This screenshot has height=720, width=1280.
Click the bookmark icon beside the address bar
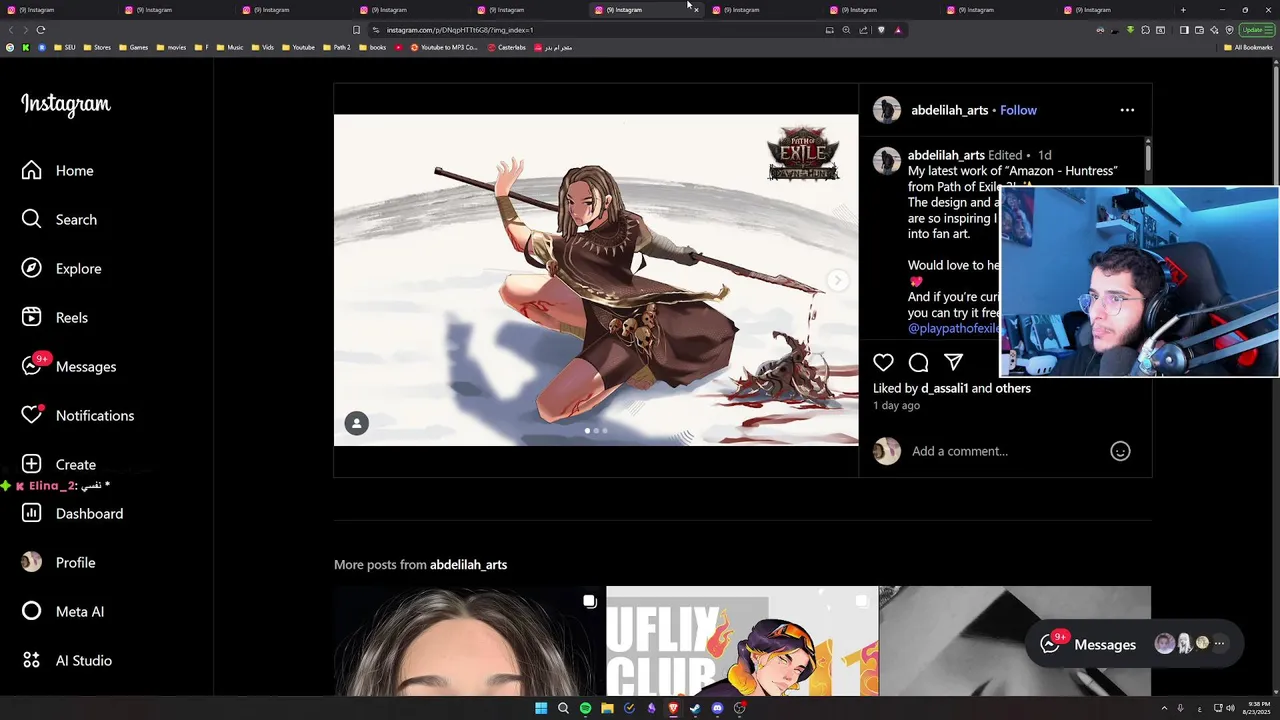click(356, 30)
